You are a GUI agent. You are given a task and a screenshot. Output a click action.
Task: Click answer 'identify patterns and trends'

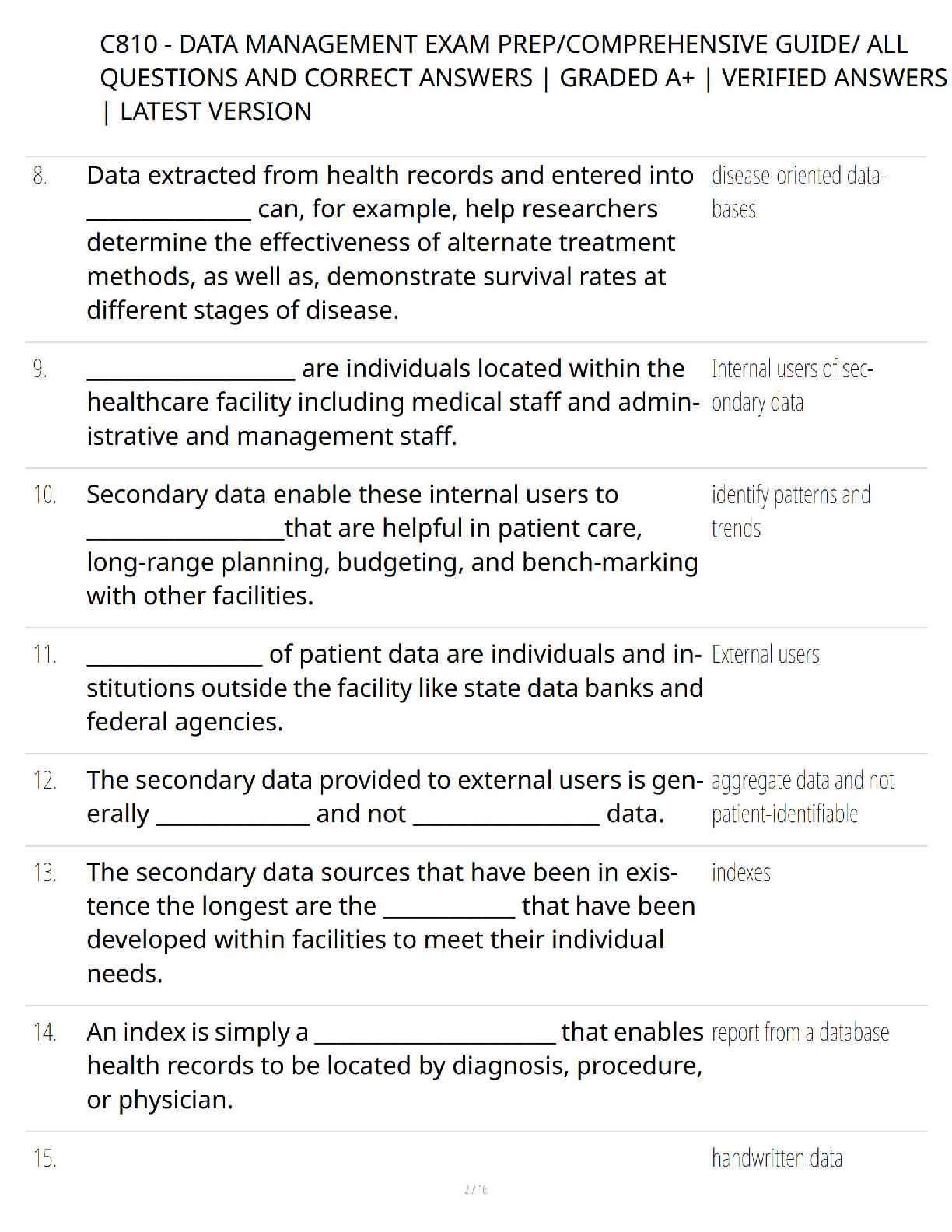click(x=791, y=512)
